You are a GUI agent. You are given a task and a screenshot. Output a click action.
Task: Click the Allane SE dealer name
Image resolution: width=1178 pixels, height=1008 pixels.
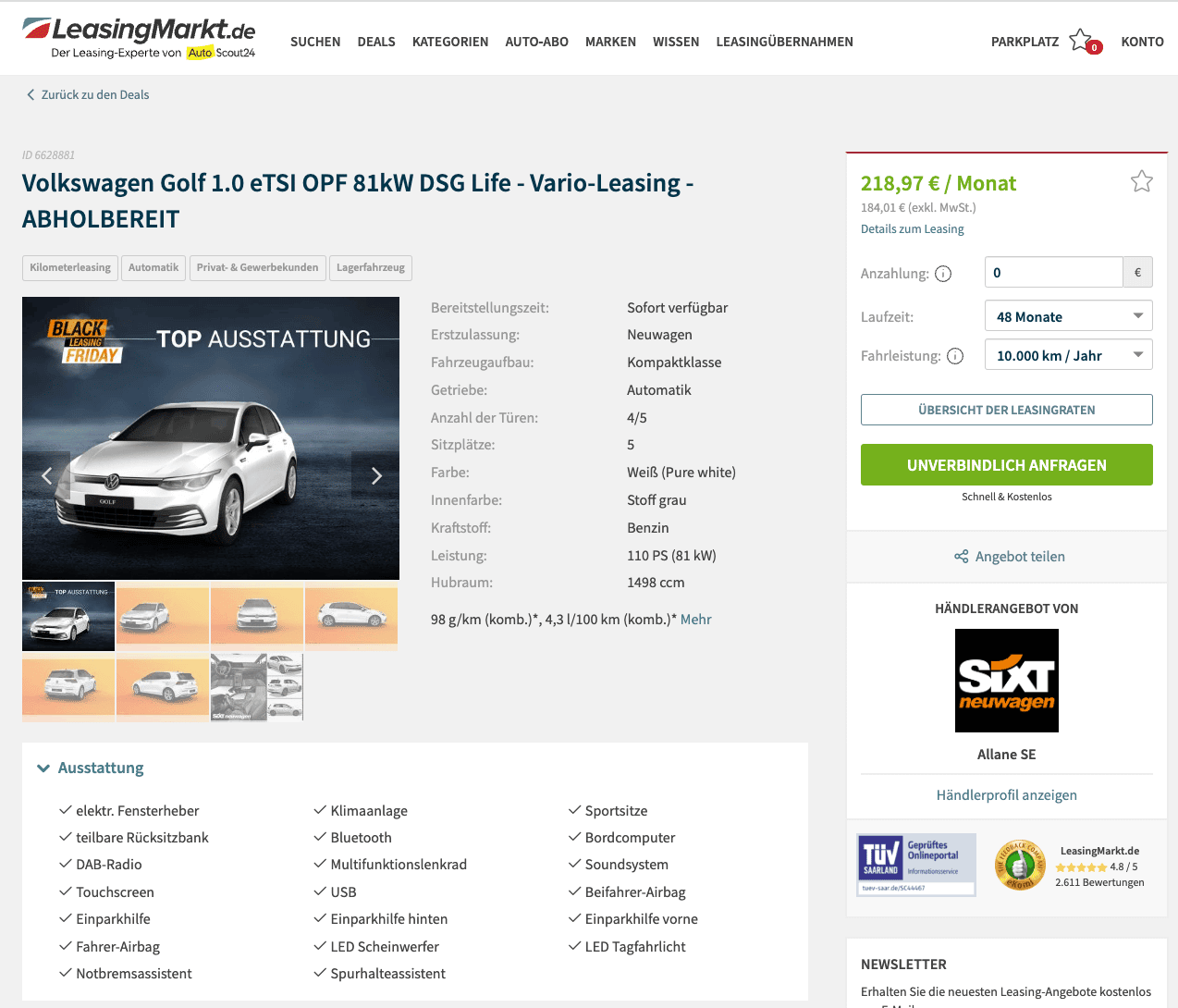click(1007, 755)
